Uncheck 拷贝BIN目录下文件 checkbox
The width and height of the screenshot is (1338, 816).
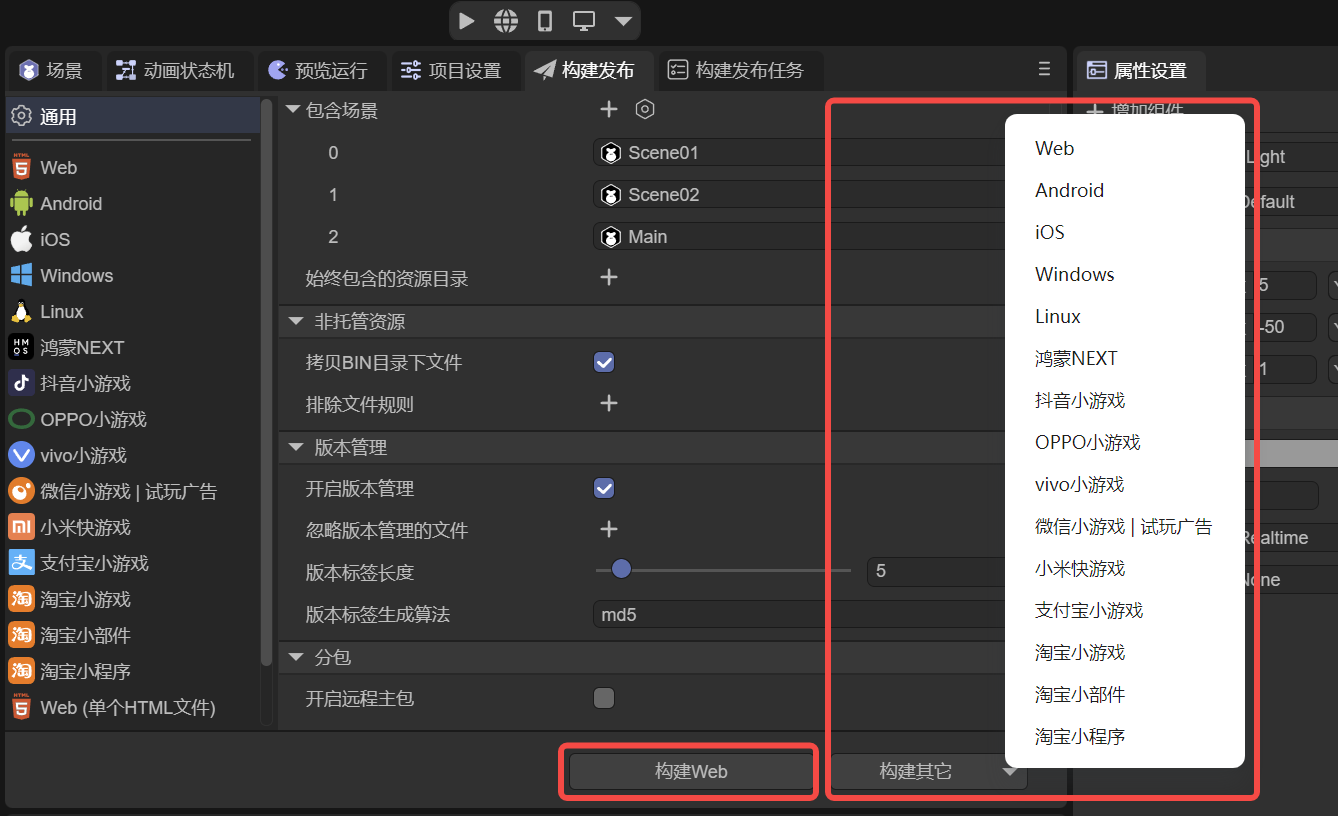click(604, 362)
